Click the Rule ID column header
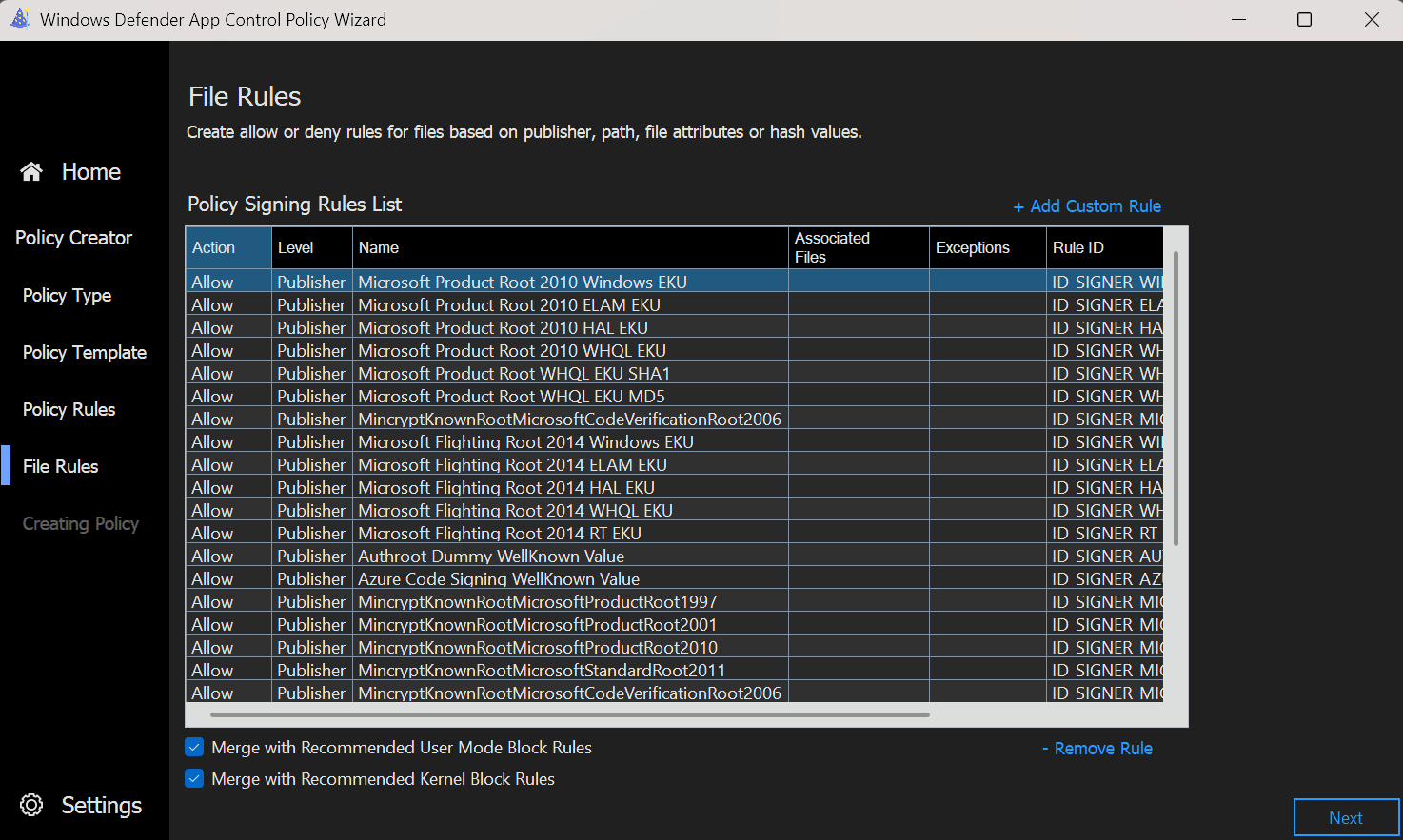This screenshot has width=1403, height=840. [1104, 247]
